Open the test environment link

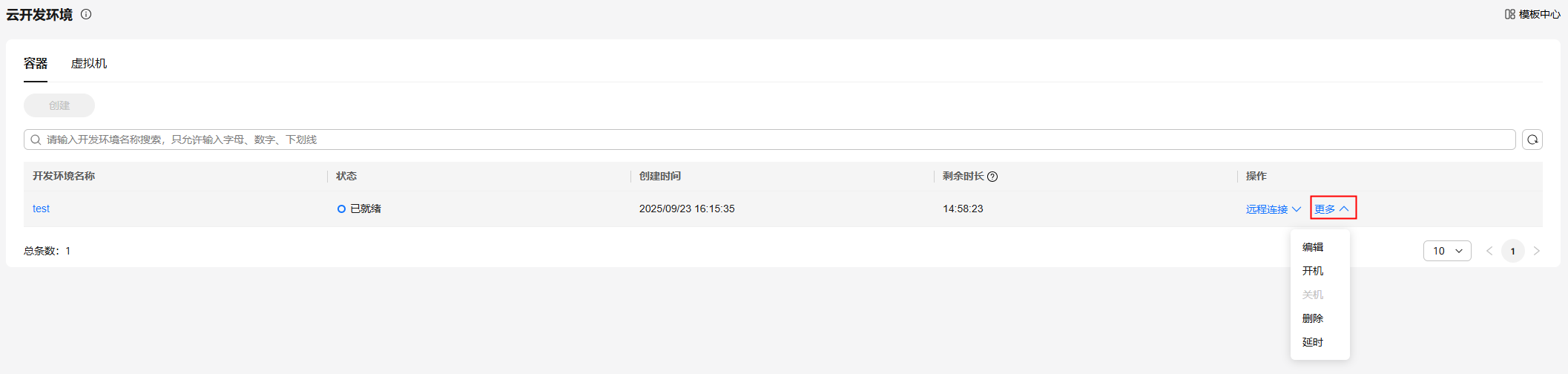(42, 209)
